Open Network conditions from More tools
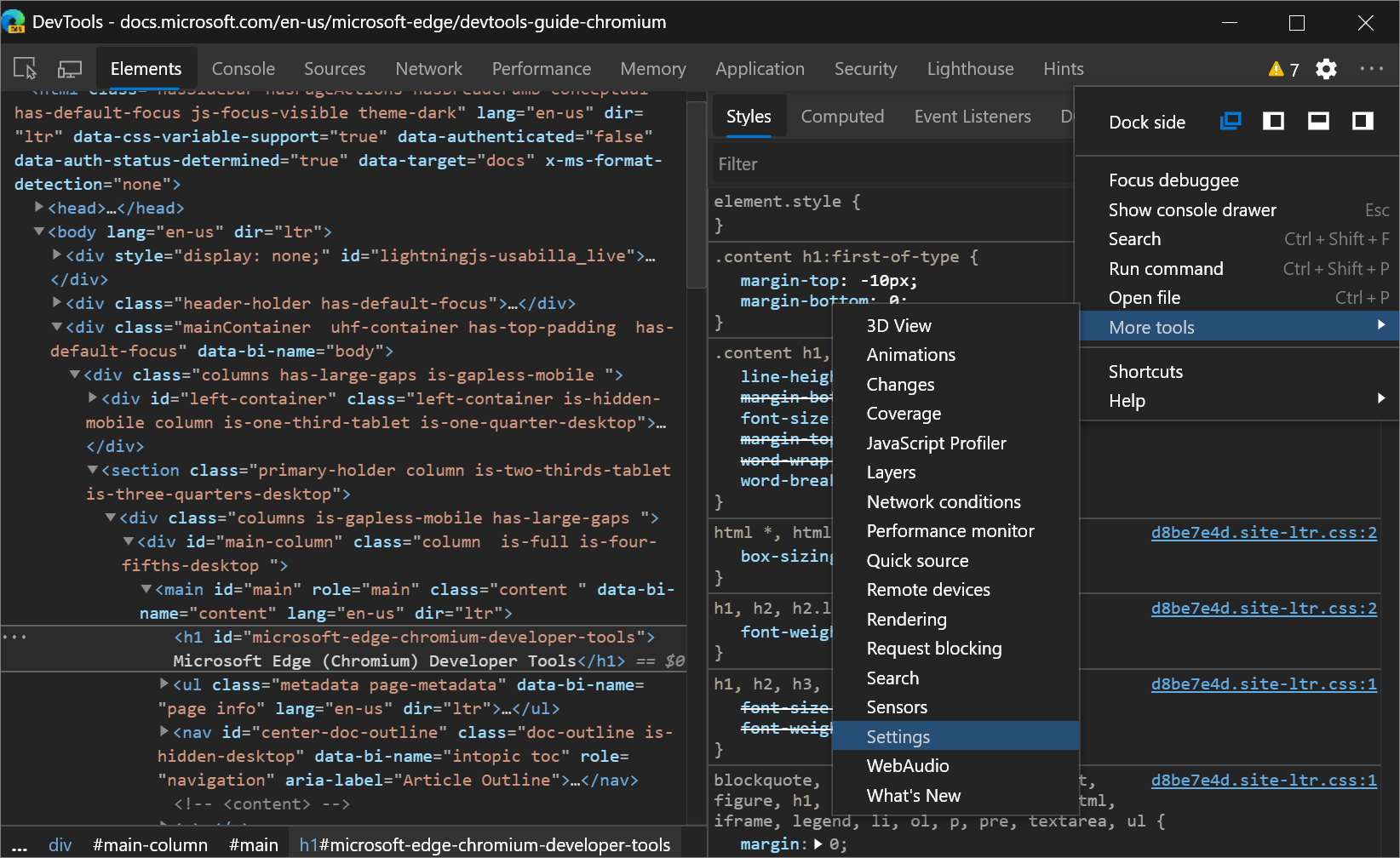 (944, 501)
